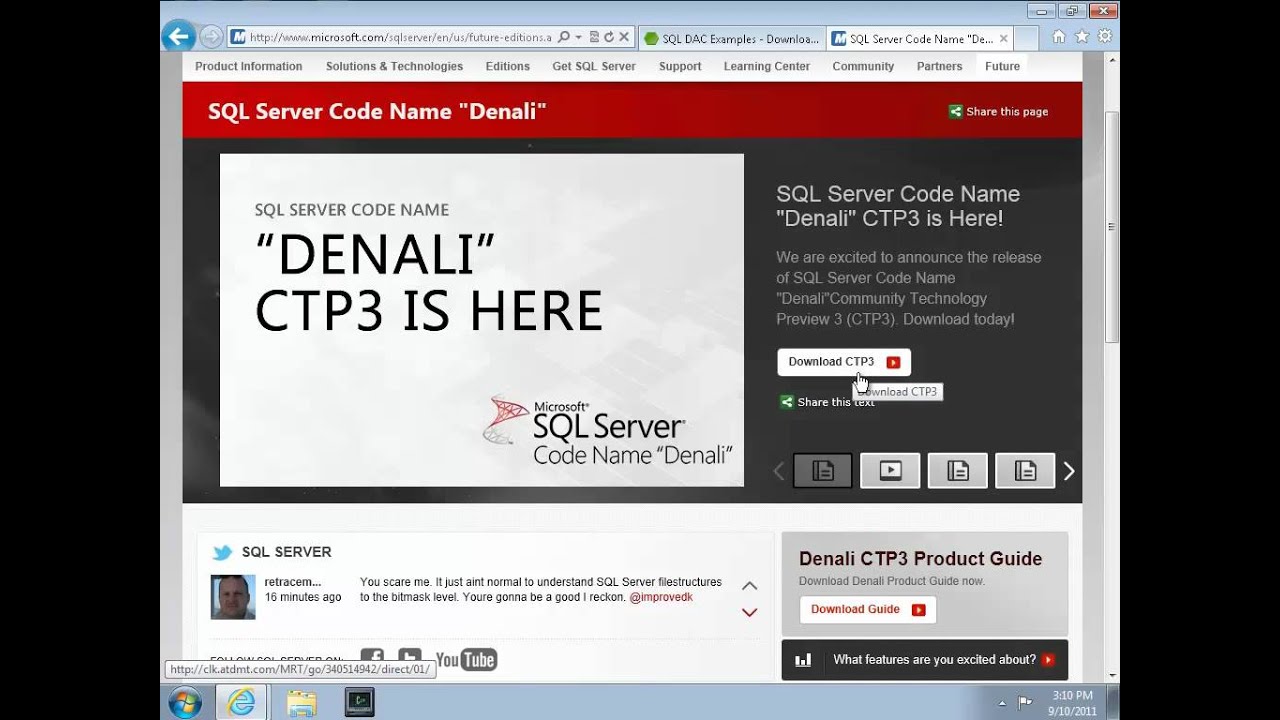Click the Download CTP3 button
This screenshot has width=1280, height=720.
(844, 362)
